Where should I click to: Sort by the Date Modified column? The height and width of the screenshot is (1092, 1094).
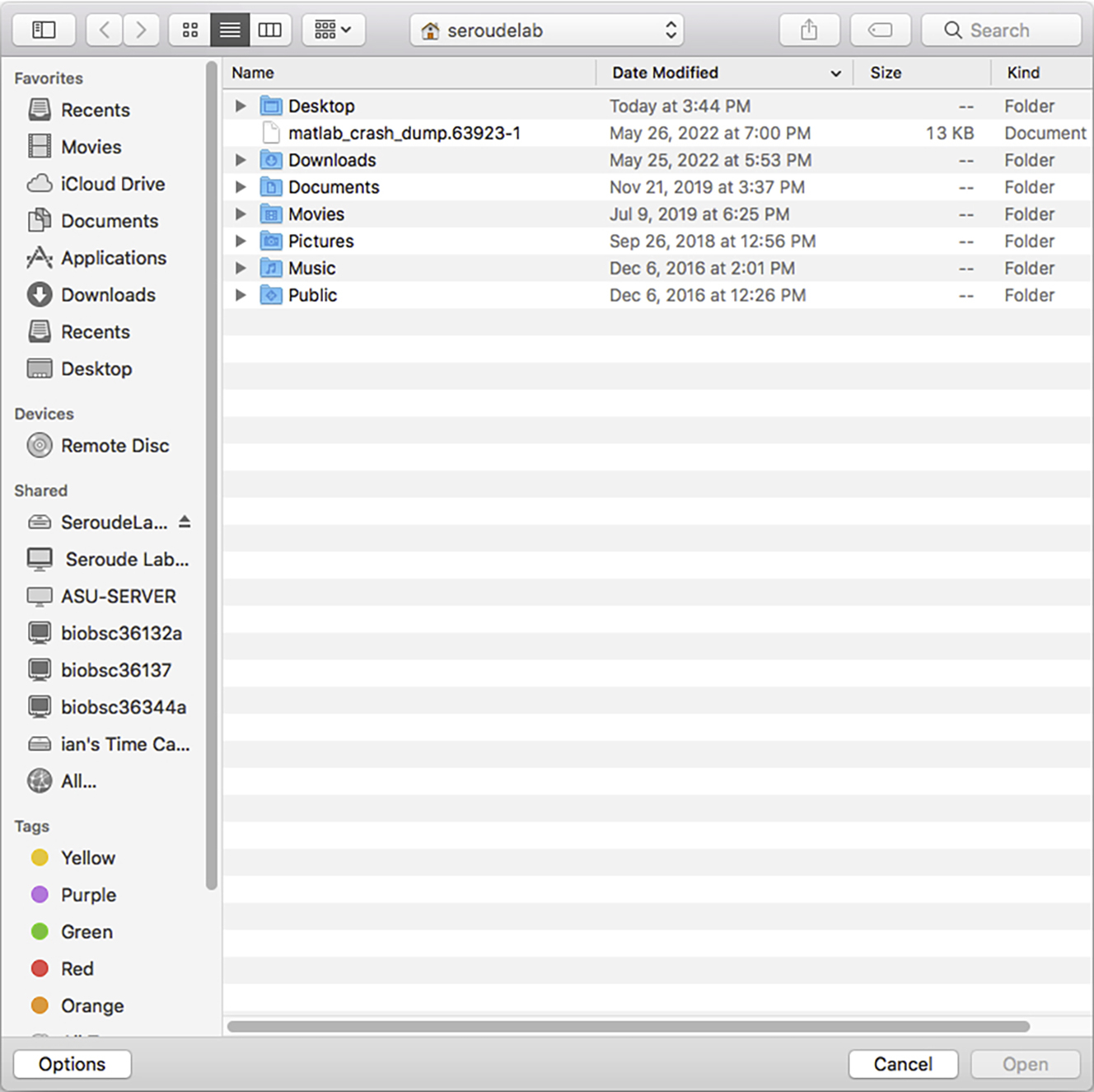665,73
